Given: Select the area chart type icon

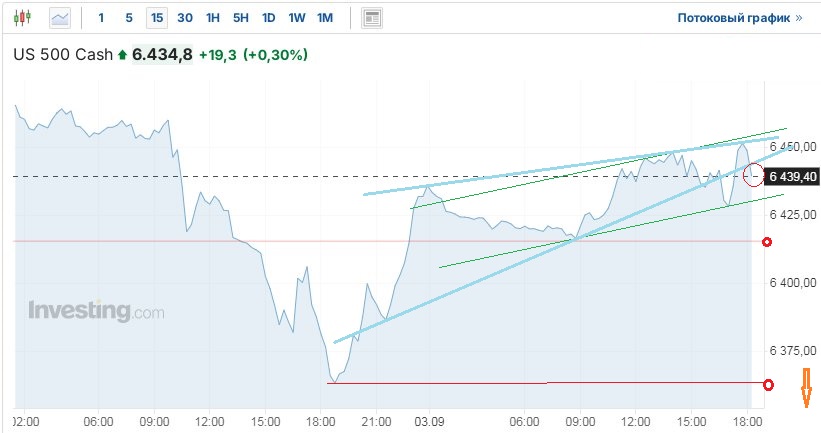Looking at the screenshot, I should [x=60, y=18].
